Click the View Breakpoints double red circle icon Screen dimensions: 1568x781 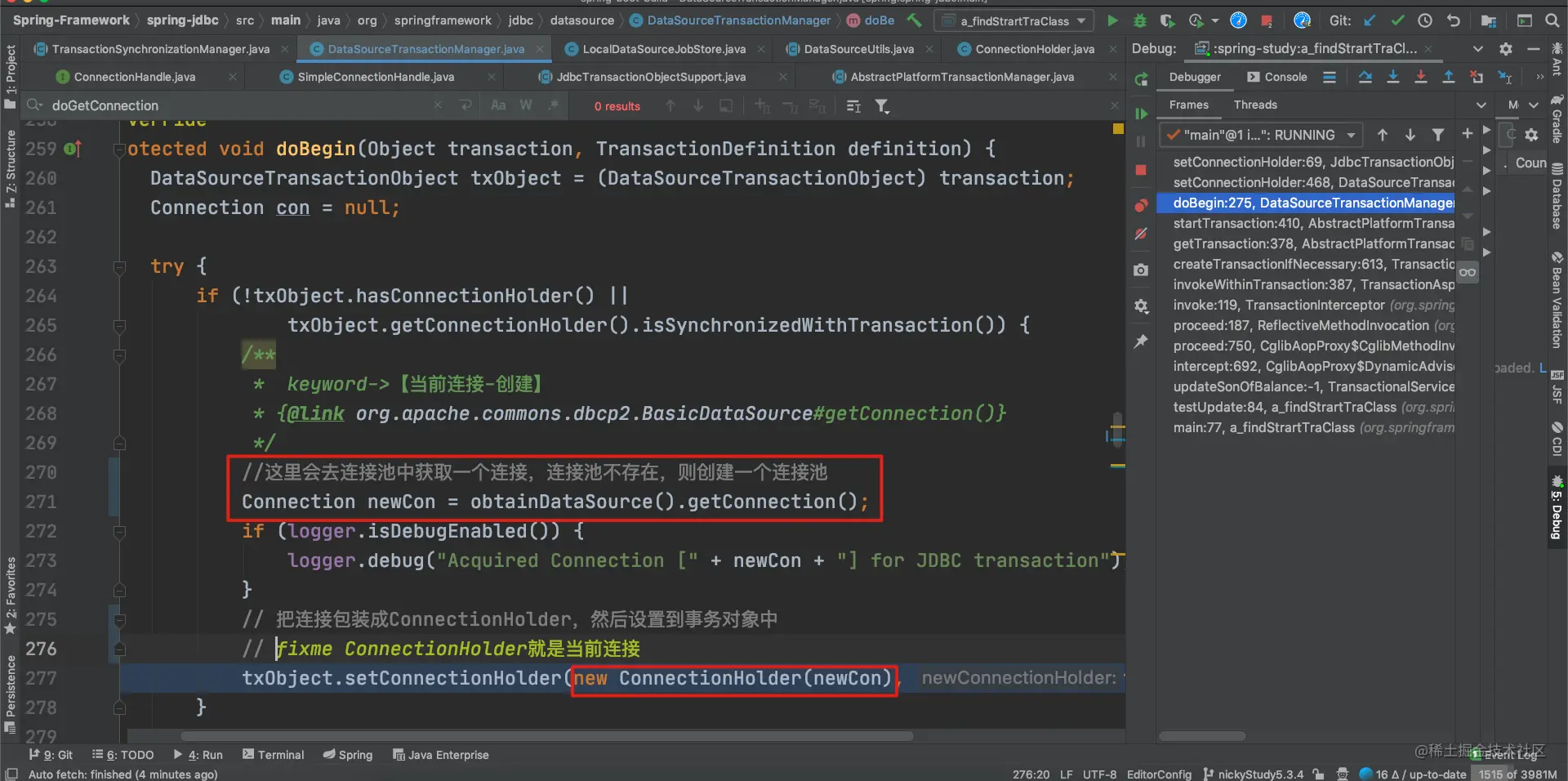pos(1141,205)
